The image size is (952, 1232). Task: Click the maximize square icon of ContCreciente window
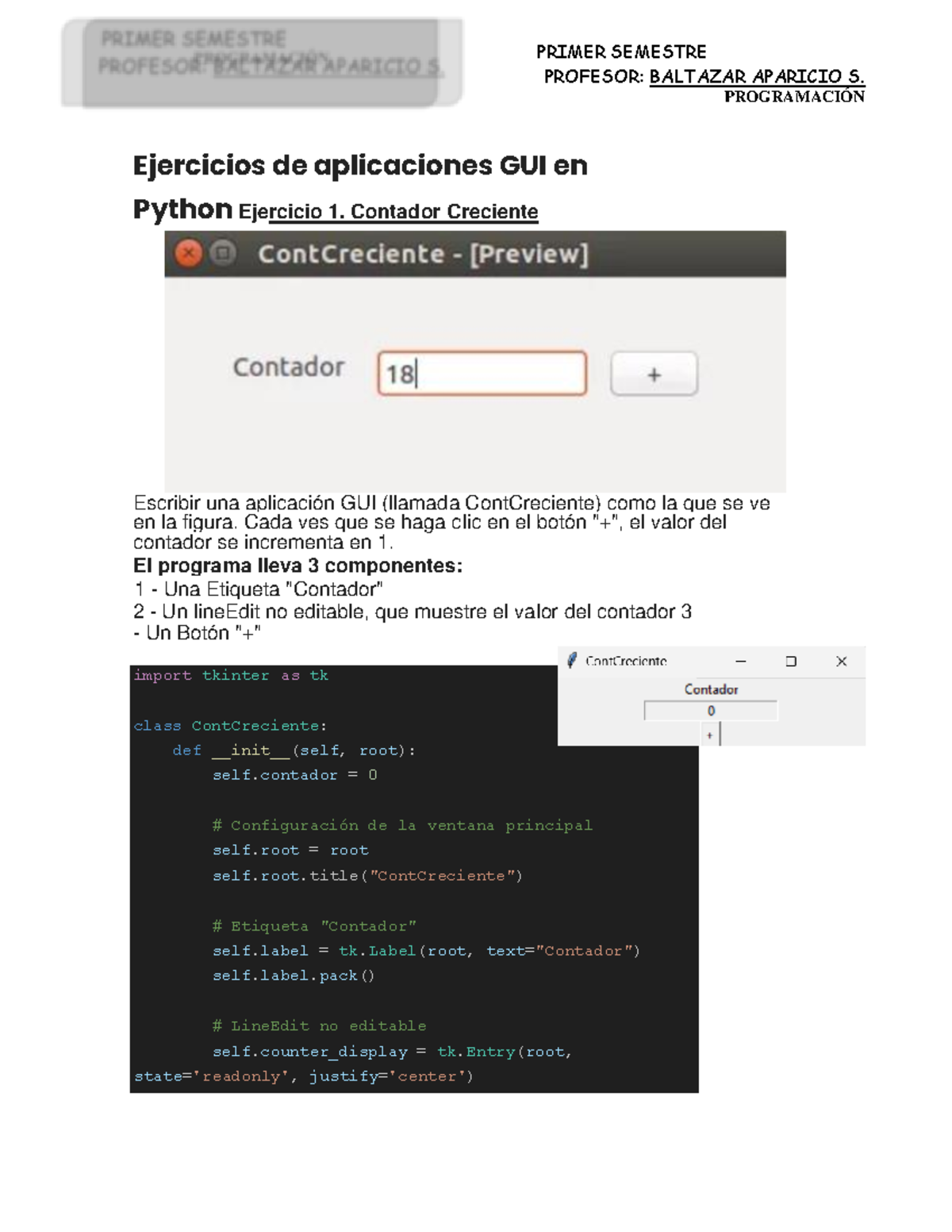[791, 661]
